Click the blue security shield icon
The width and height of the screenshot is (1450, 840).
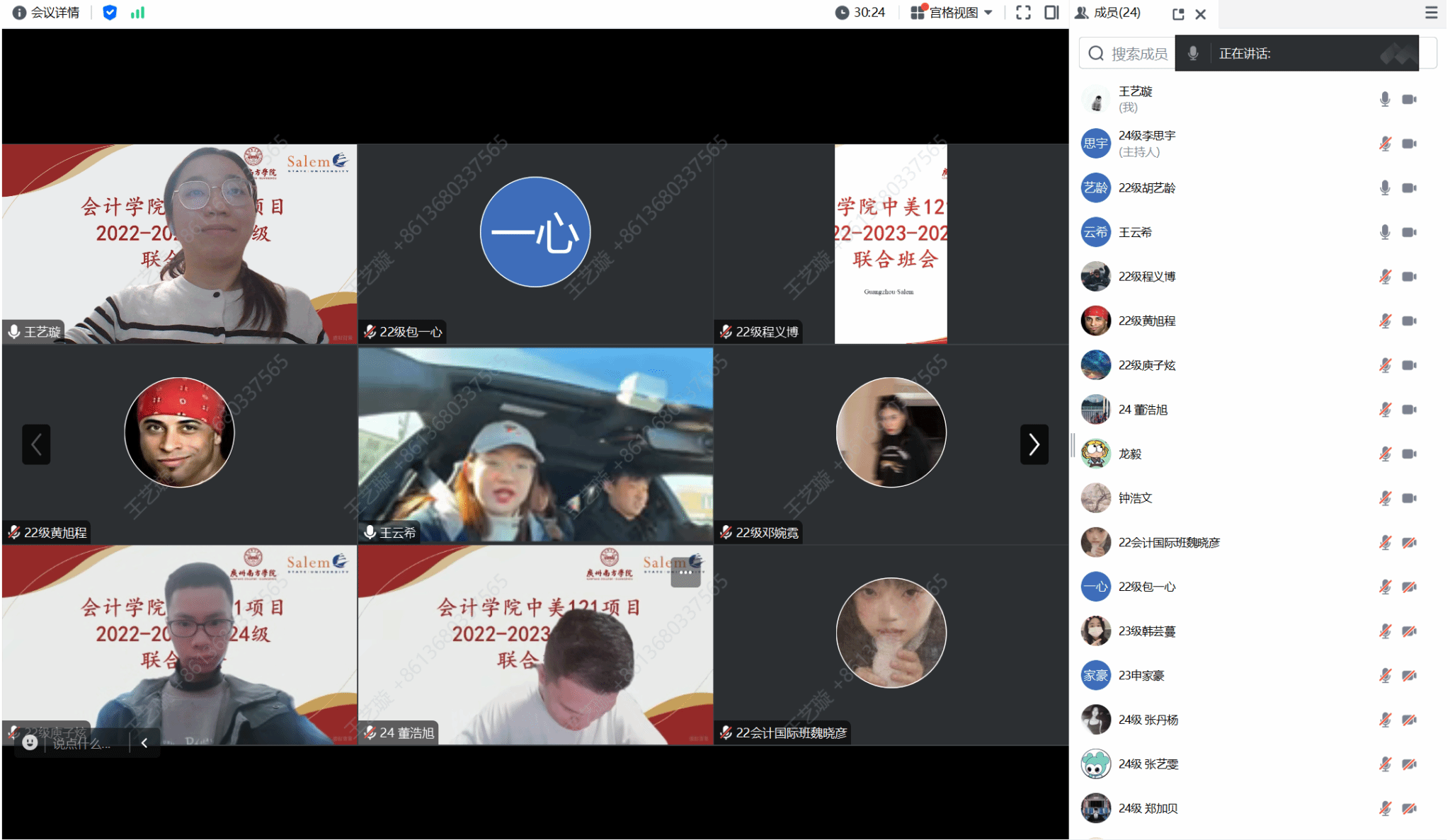(110, 13)
